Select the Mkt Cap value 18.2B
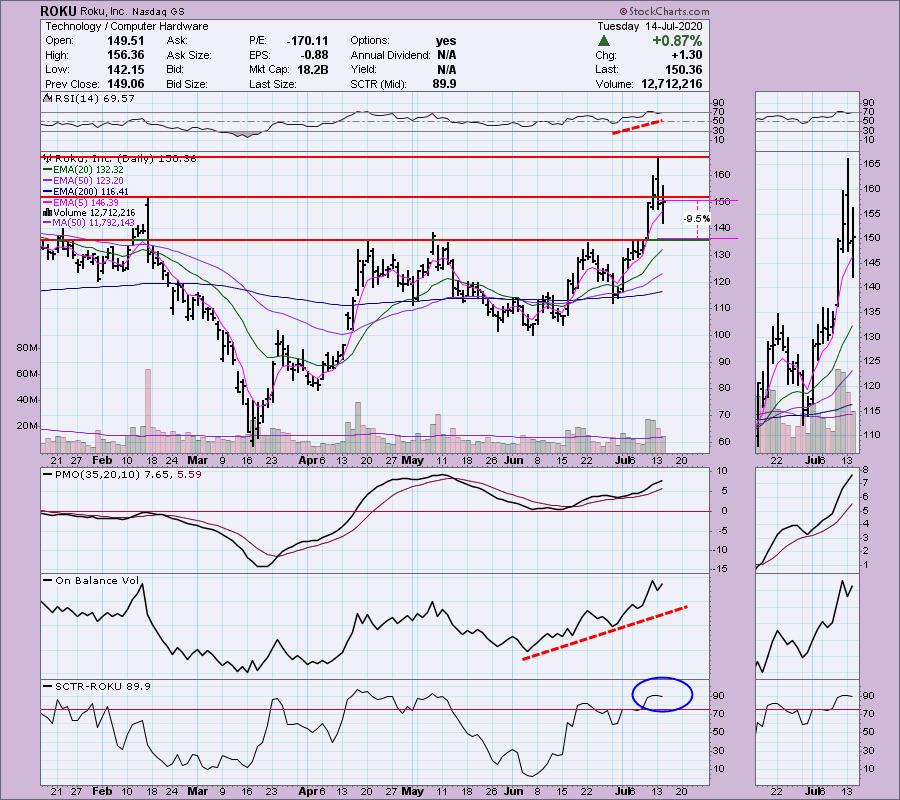The width and height of the screenshot is (900, 800). point(312,69)
